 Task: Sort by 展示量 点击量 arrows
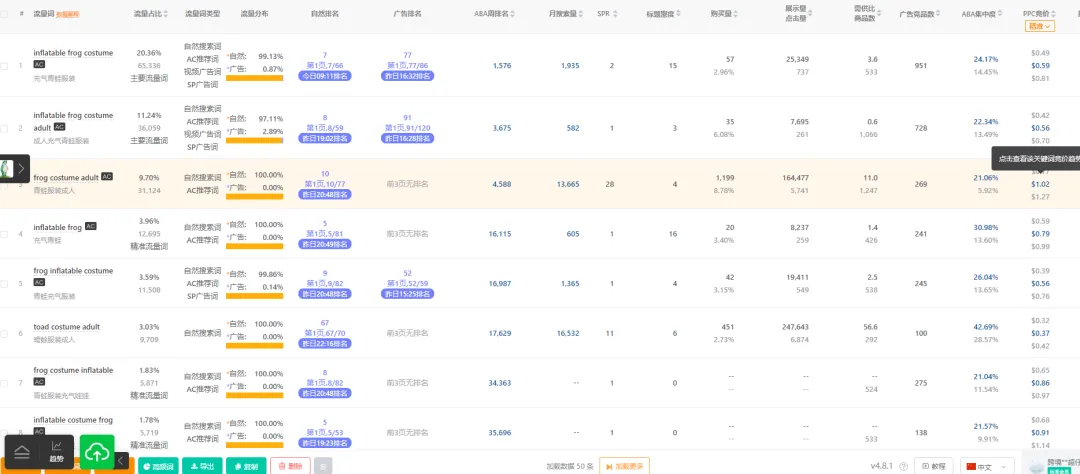812,14
